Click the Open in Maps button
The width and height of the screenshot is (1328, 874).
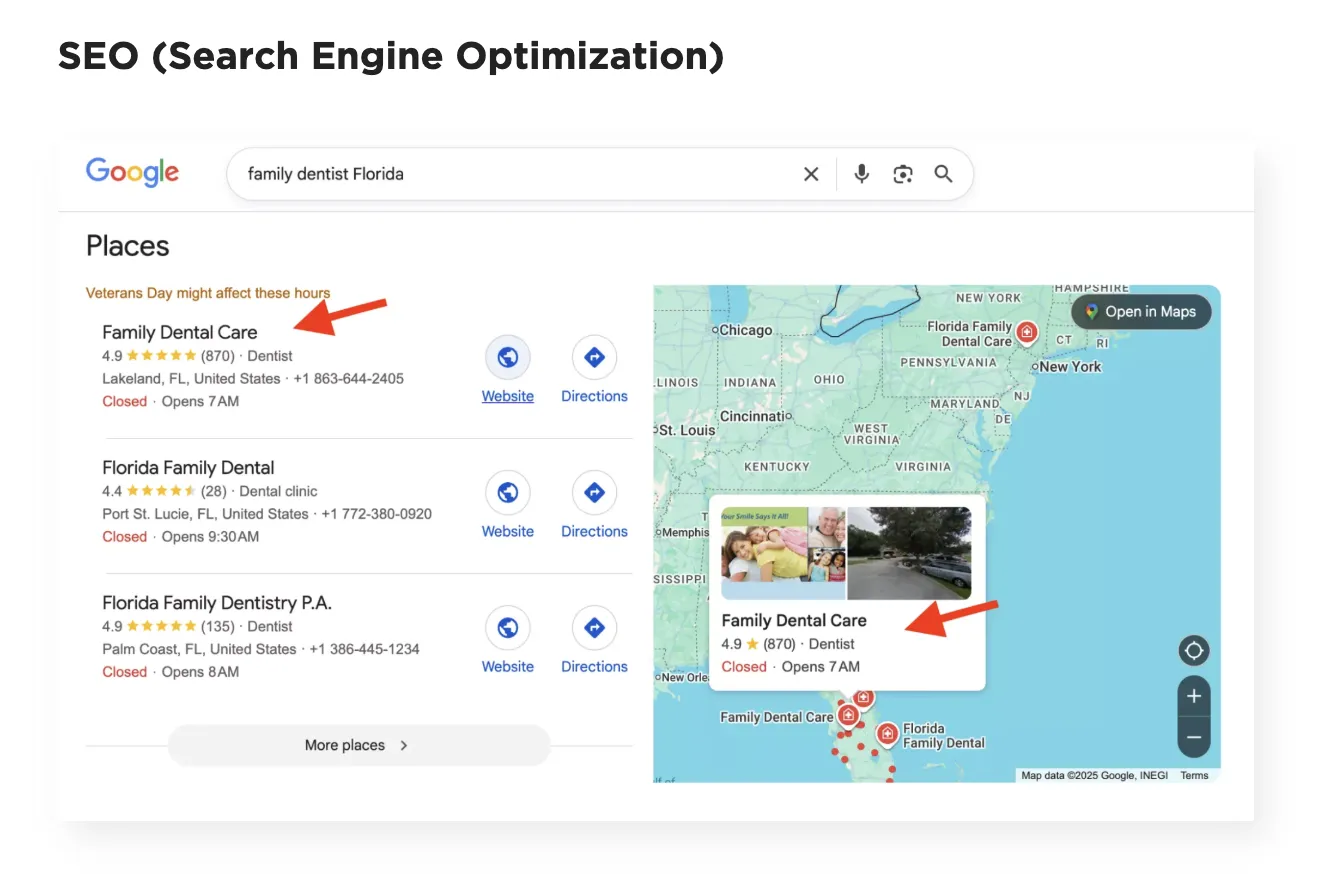1140,311
